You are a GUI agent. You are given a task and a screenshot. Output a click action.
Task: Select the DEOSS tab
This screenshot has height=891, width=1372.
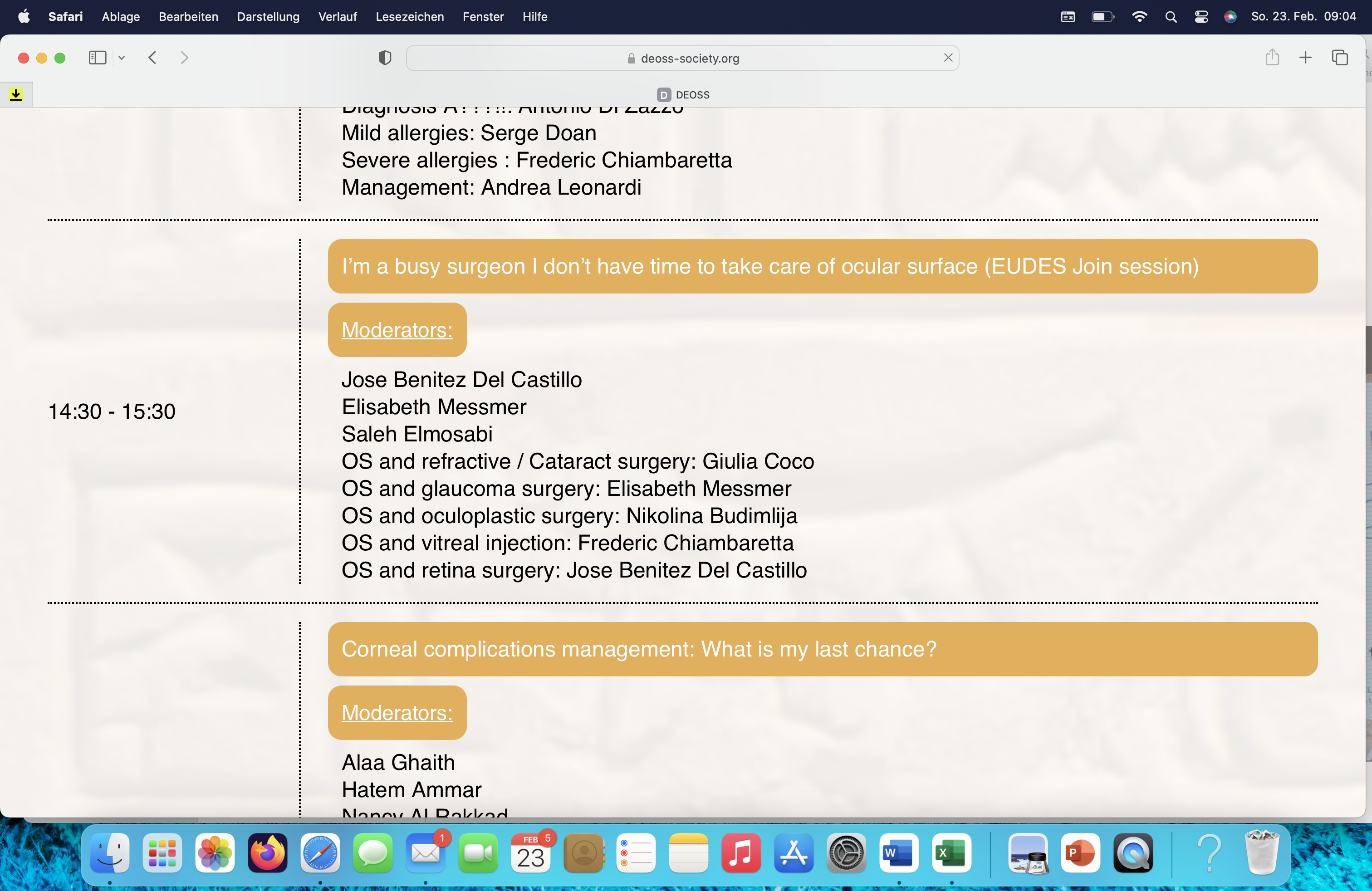tap(683, 94)
